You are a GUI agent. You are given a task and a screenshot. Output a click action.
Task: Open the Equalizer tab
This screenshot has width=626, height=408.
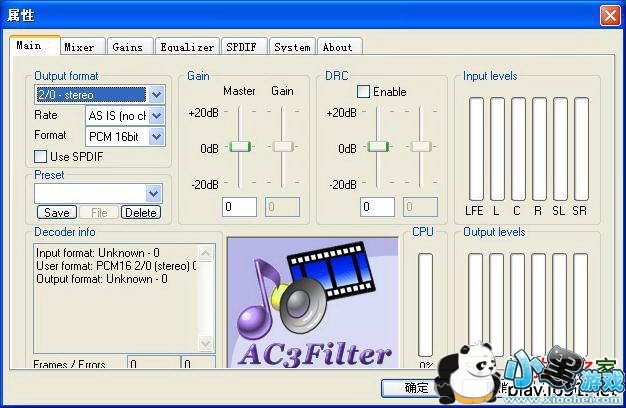click(188, 47)
